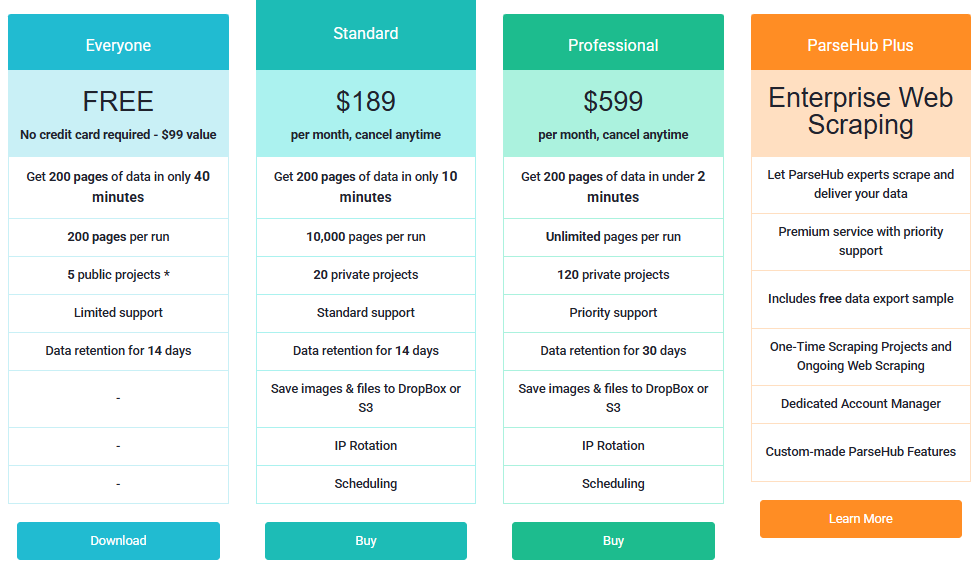Click the FREE price label
This screenshot has width=976, height=565.
(x=118, y=101)
